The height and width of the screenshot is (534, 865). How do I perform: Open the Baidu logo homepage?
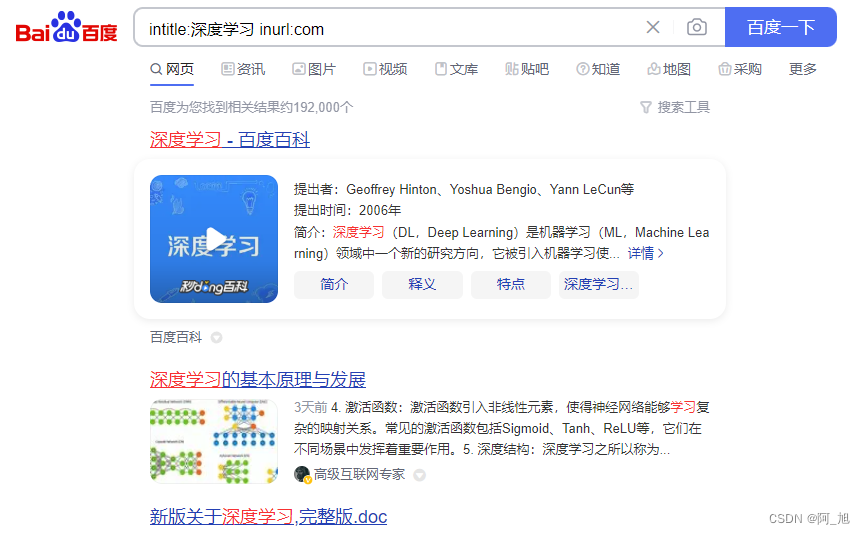[66, 27]
